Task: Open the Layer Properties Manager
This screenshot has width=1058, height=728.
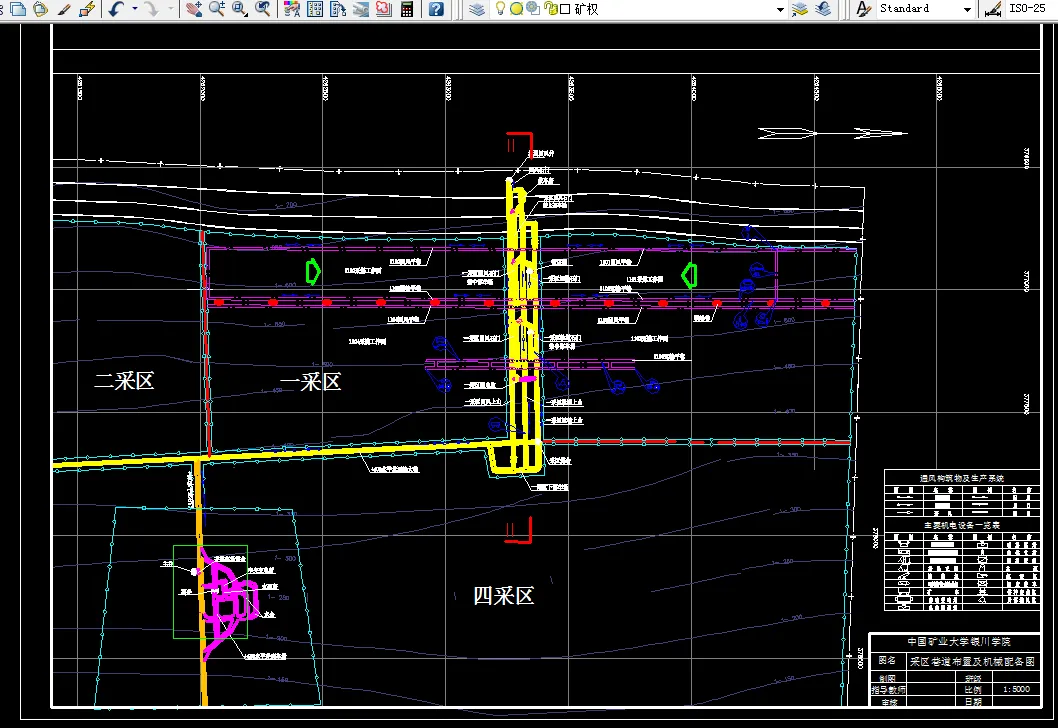Action: click(x=477, y=9)
